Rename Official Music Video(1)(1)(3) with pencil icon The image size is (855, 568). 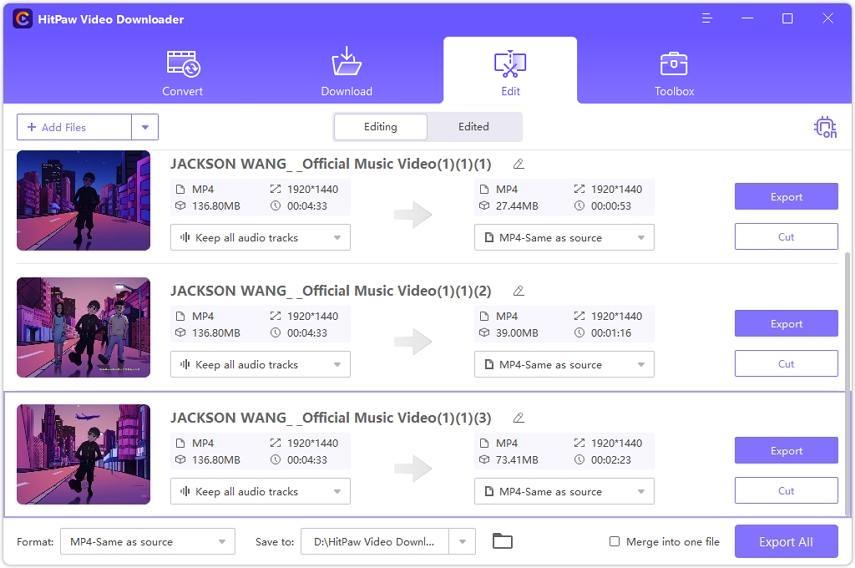point(519,418)
